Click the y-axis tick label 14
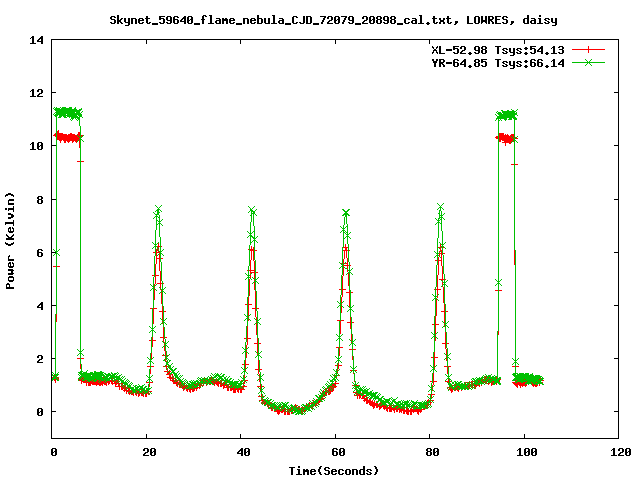The height and width of the screenshot is (480, 640). point(36,40)
